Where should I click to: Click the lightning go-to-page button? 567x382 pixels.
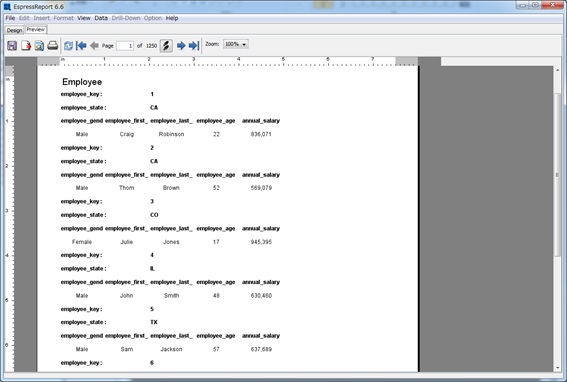pyautogui.click(x=166, y=46)
